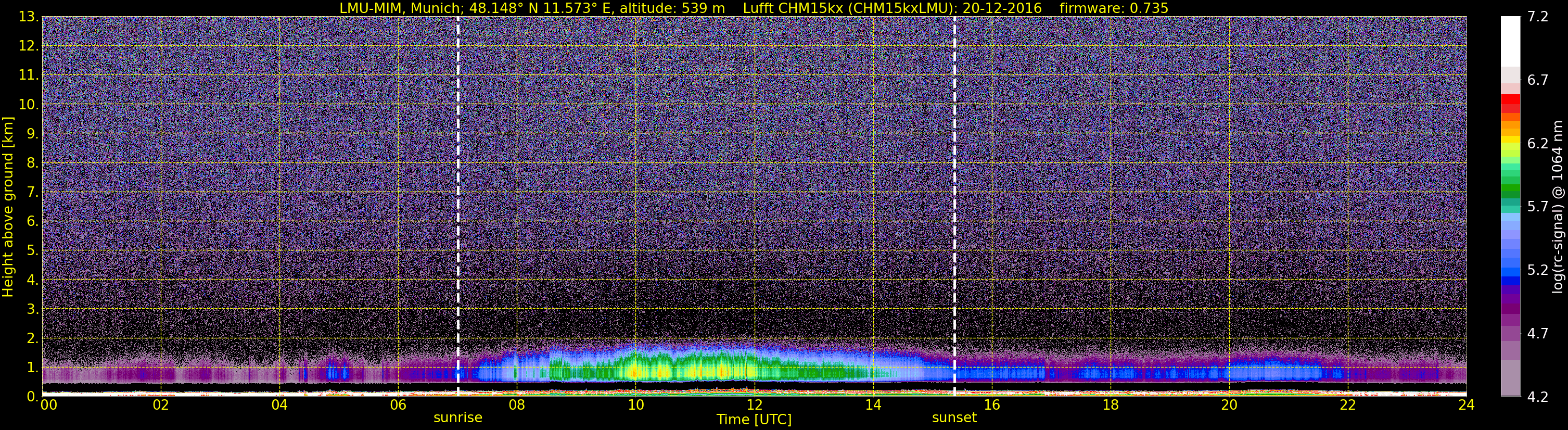
Task: Click the height axis tick "10."
Action: (x=28, y=105)
